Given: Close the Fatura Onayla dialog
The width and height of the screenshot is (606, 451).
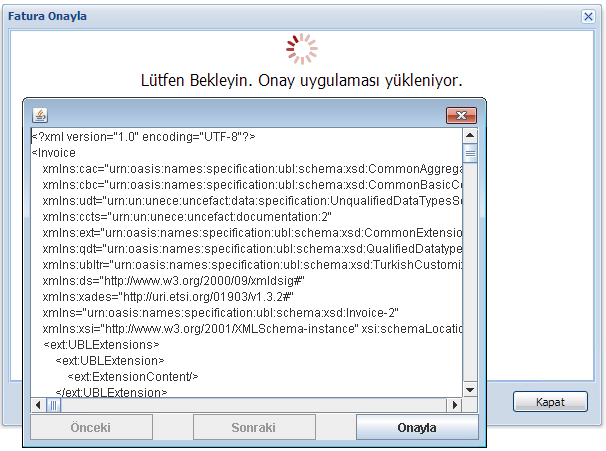Looking at the screenshot, I should 589,17.
